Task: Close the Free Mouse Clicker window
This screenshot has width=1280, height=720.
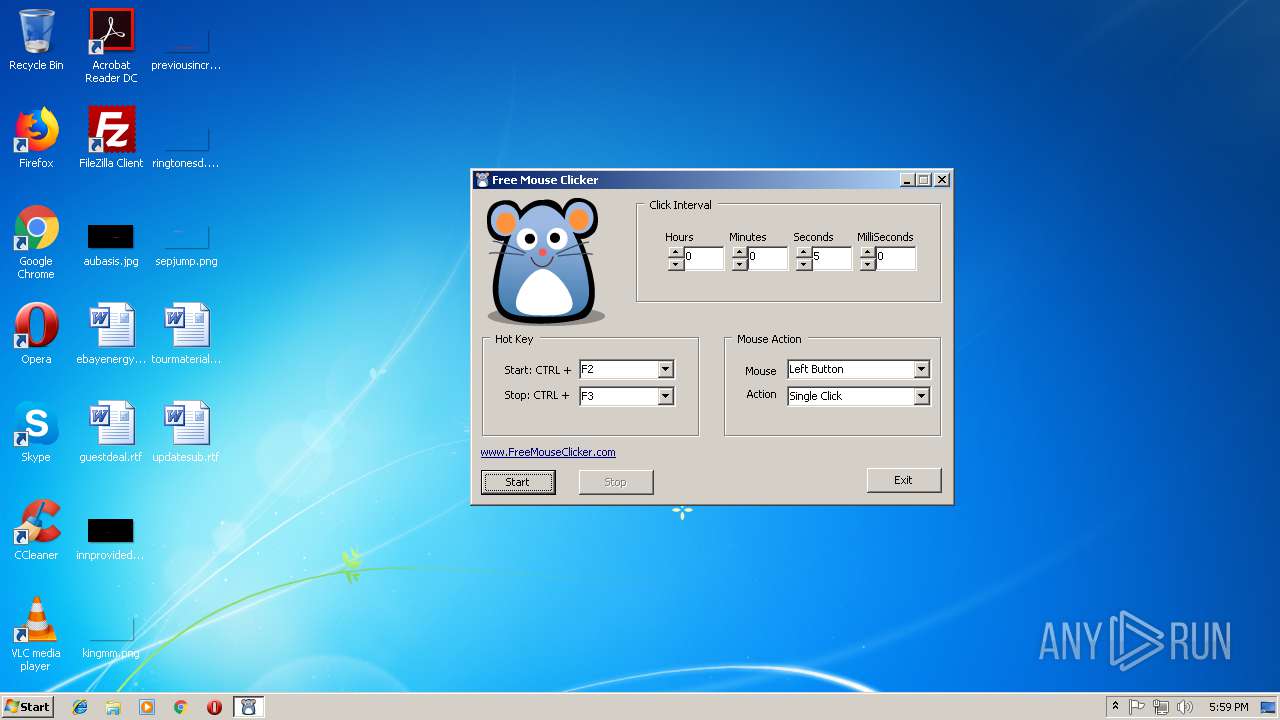Action: (942, 180)
